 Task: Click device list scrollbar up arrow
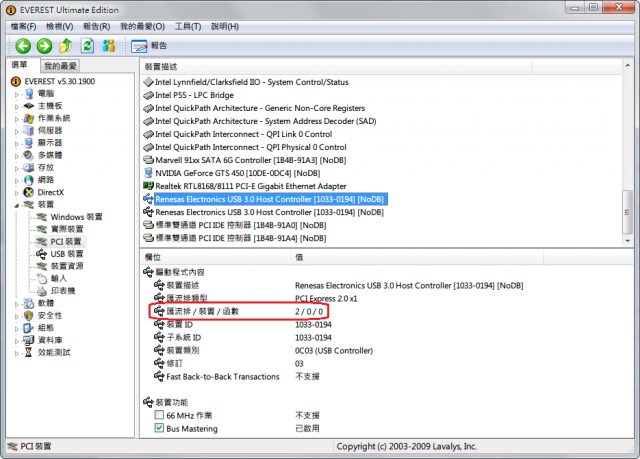(x=628, y=65)
